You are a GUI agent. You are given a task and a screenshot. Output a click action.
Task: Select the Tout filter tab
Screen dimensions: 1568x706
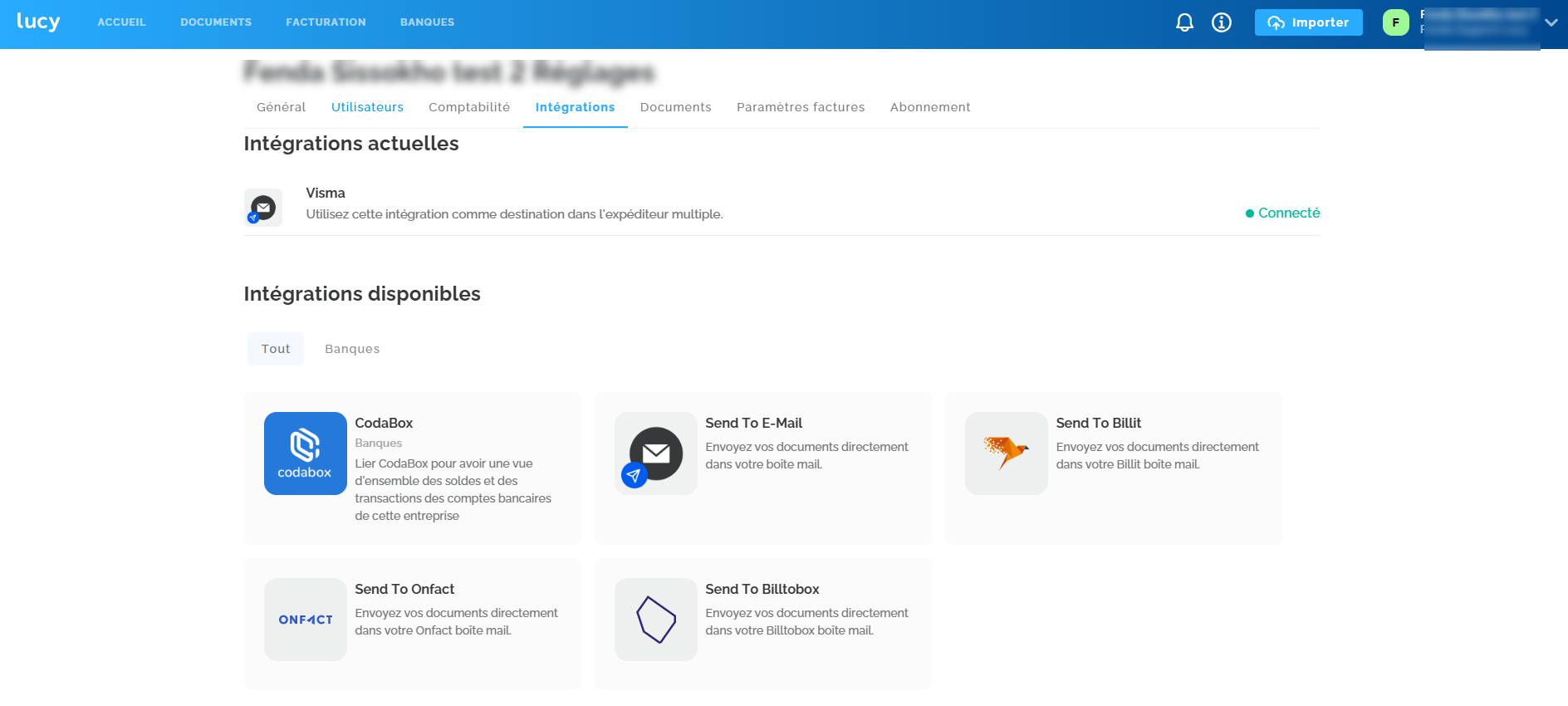point(276,349)
